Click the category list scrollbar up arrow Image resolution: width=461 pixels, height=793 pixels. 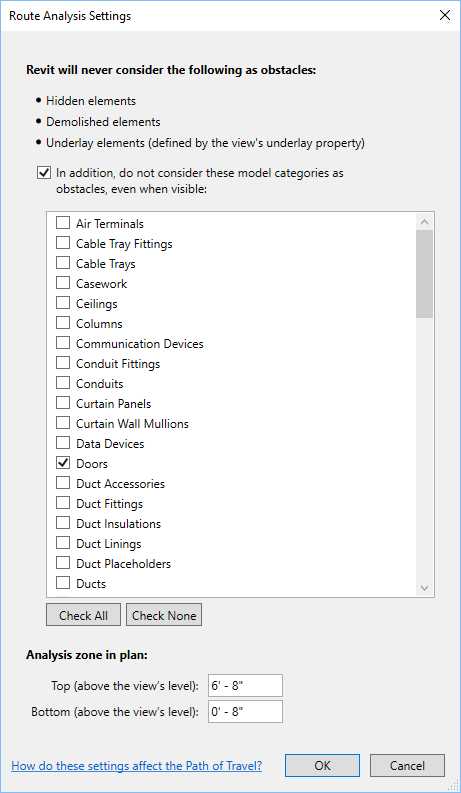(425, 222)
